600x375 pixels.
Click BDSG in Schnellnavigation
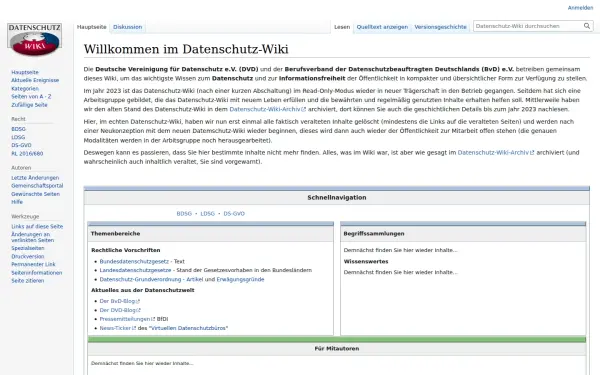[184, 214]
